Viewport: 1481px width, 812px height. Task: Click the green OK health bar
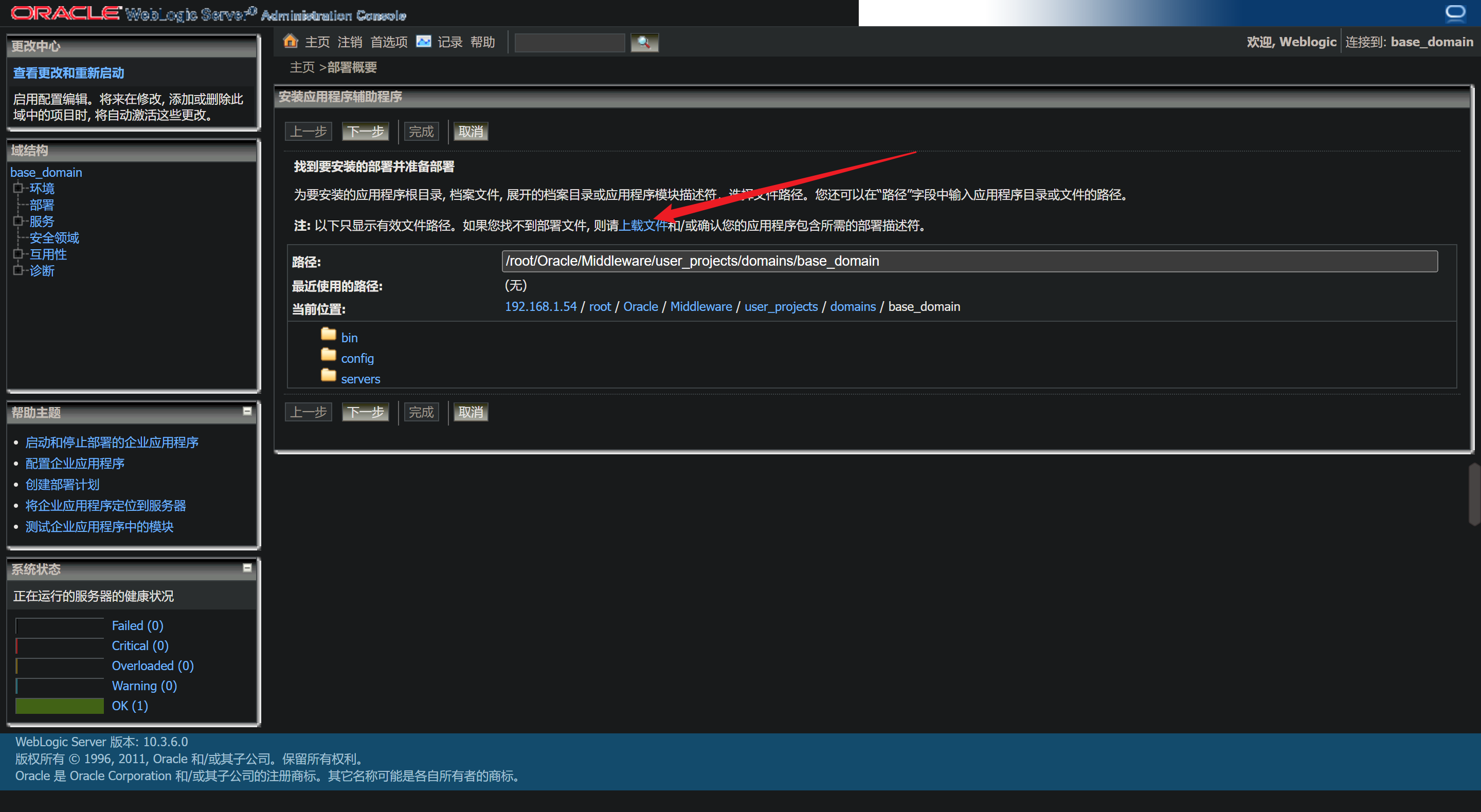point(59,706)
